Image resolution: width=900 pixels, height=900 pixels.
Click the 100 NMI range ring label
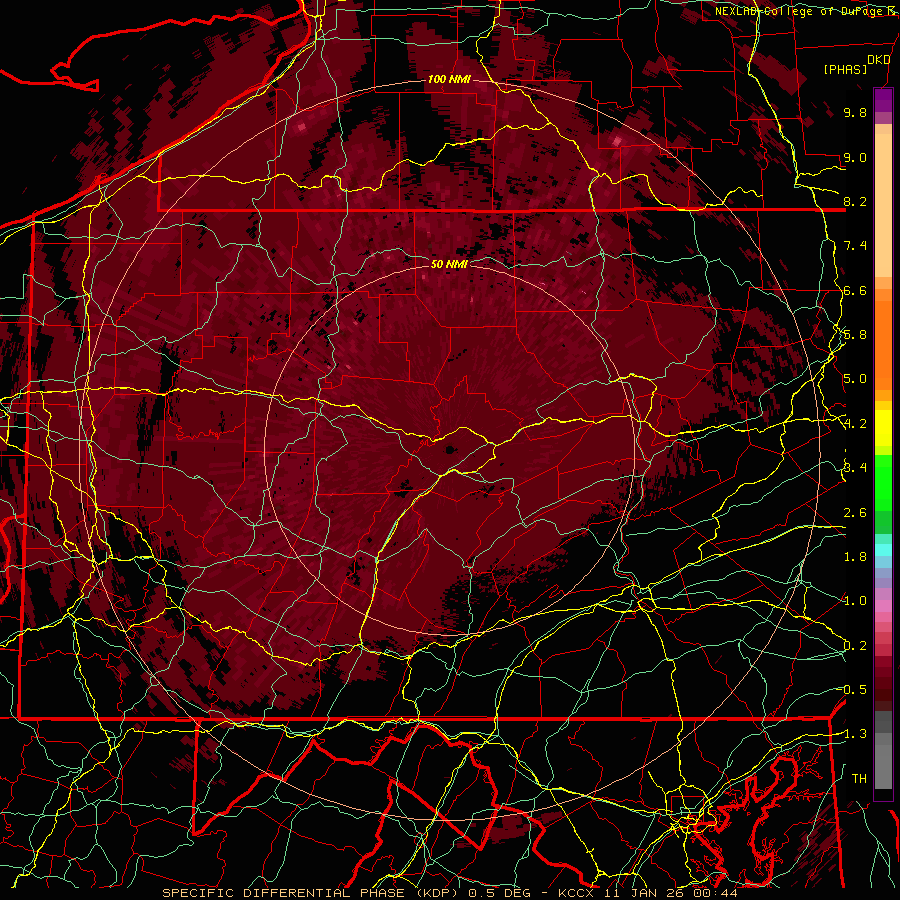(449, 79)
